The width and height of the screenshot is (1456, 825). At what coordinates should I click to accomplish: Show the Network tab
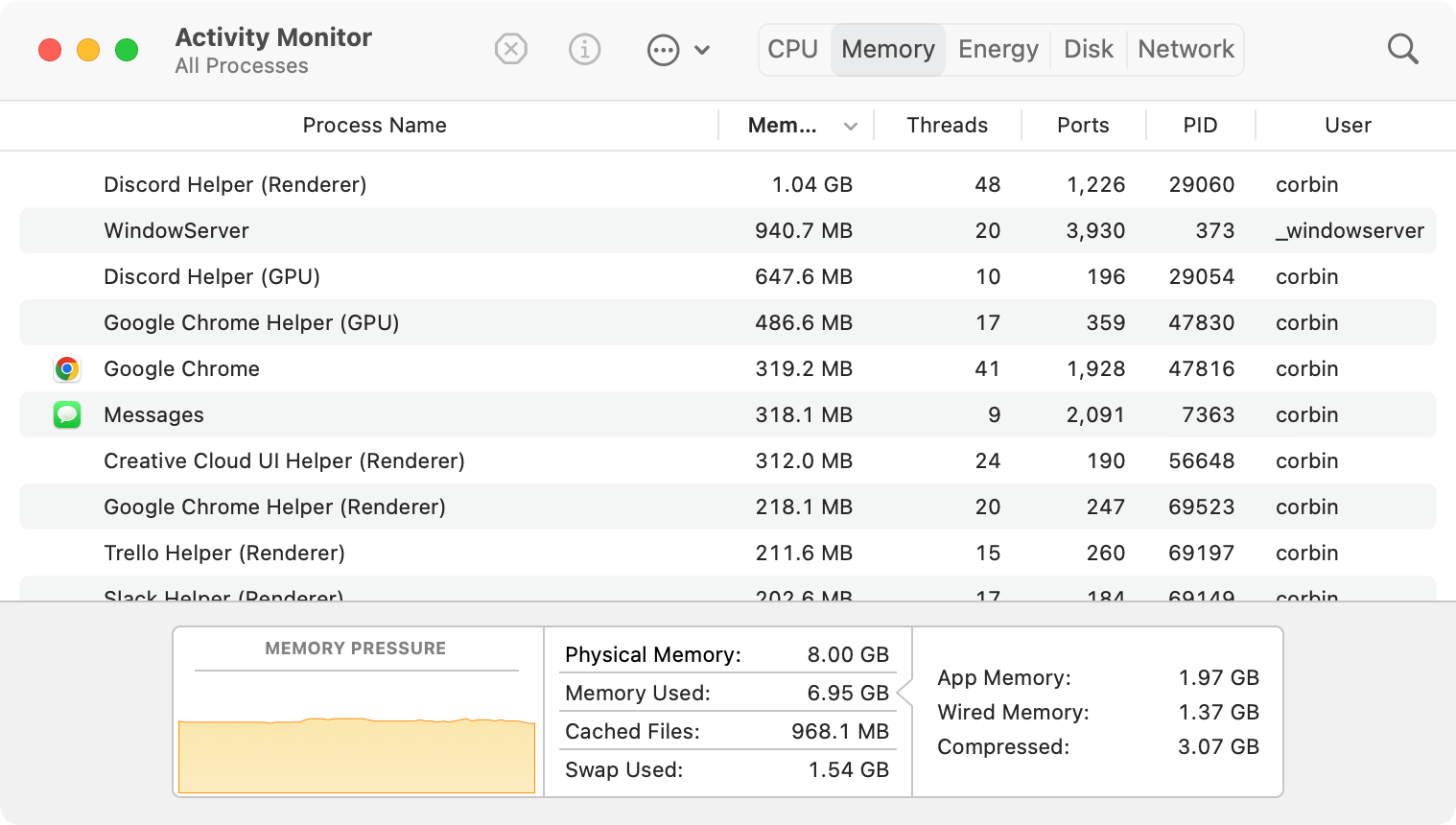point(1186,49)
